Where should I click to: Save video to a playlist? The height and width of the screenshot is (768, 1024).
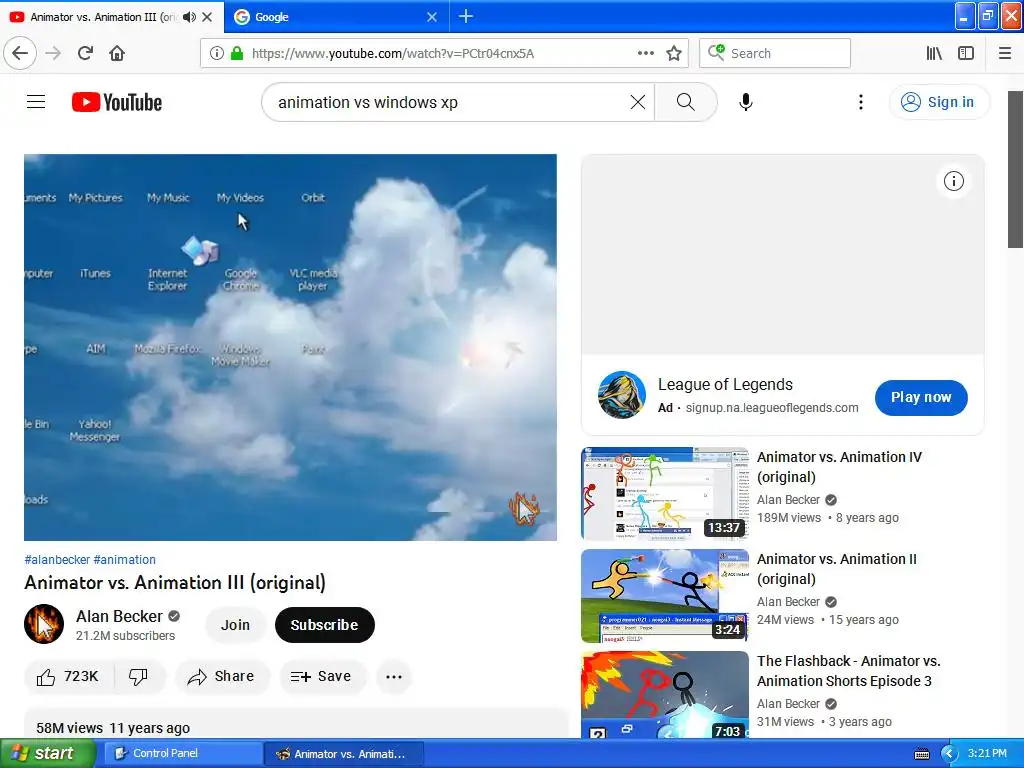coord(322,677)
